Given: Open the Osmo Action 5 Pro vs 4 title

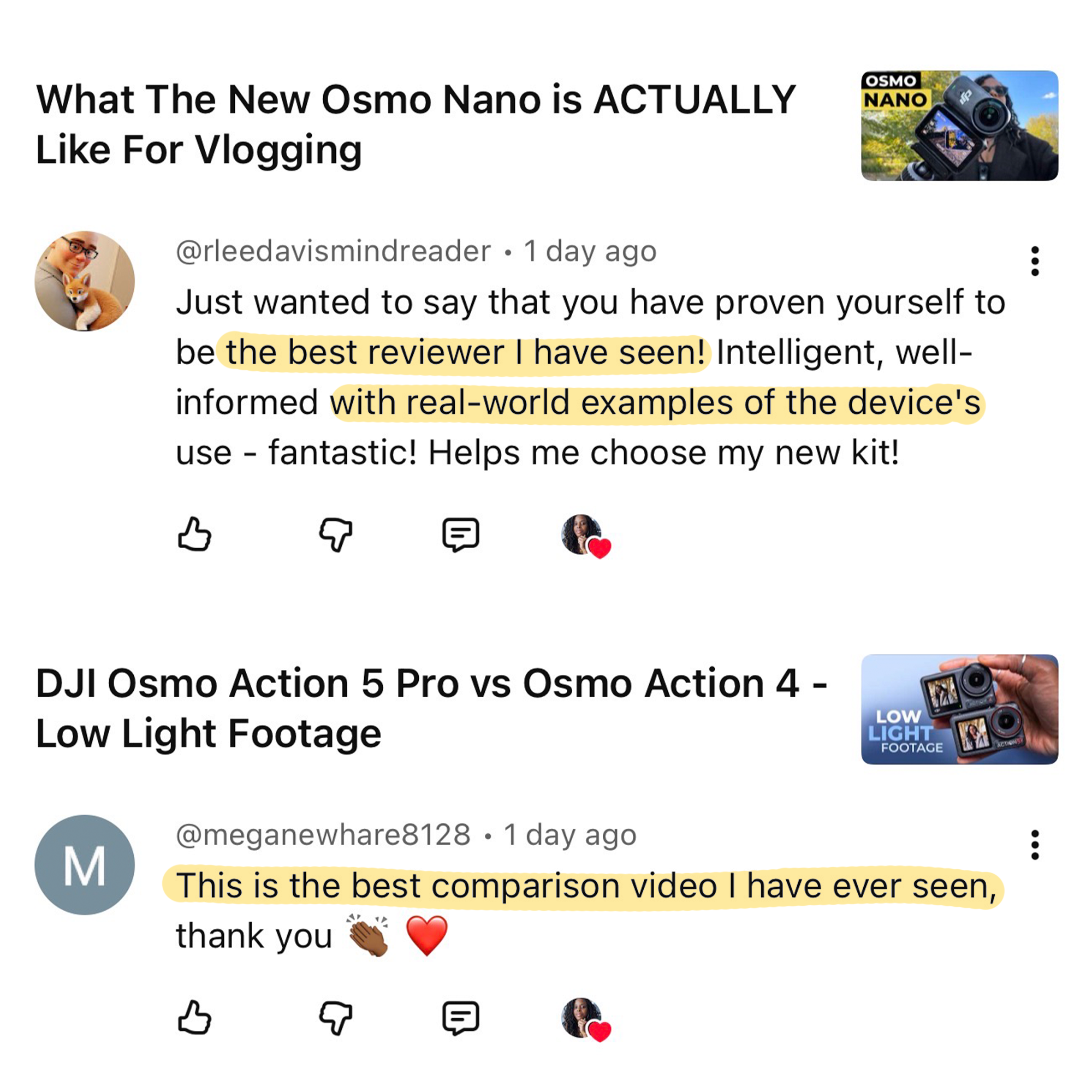Looking at the screenshot, I should pos(431,708).
